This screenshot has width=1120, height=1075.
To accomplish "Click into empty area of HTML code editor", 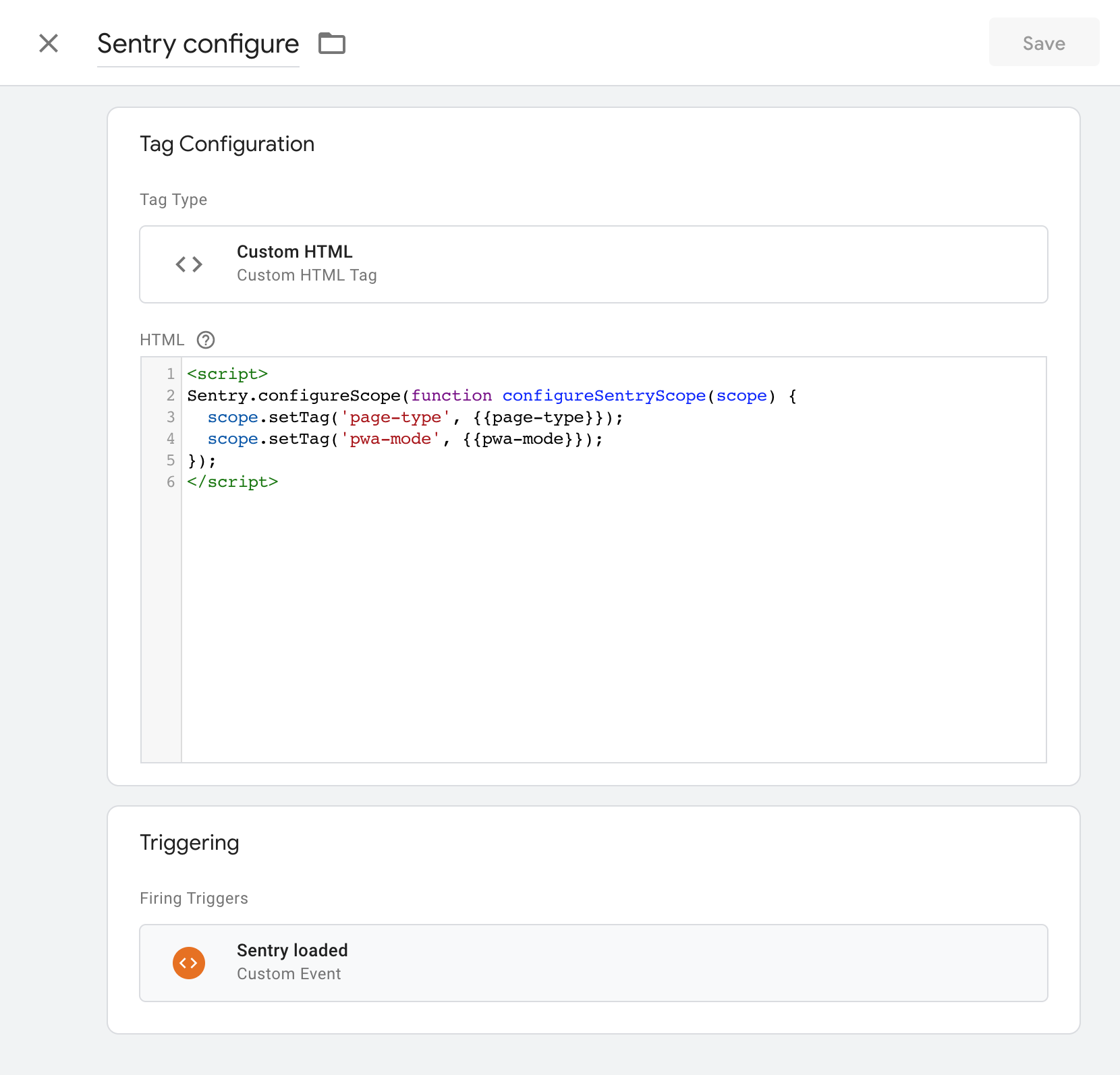I will [x=614, y=627].
